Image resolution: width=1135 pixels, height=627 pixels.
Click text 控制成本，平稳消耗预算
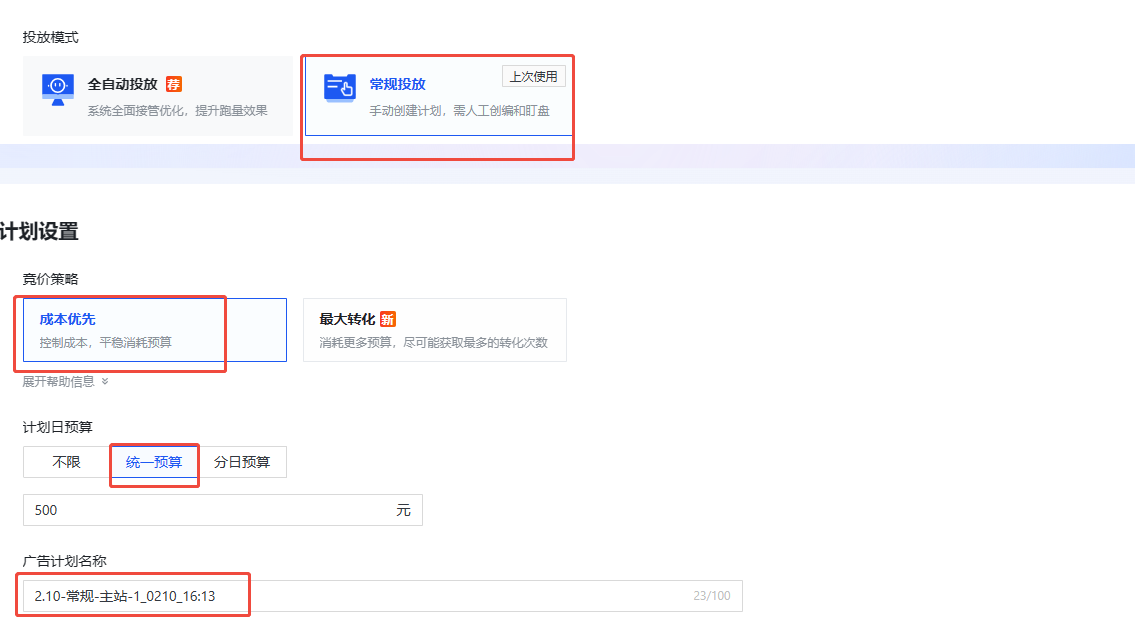point(106,342)
